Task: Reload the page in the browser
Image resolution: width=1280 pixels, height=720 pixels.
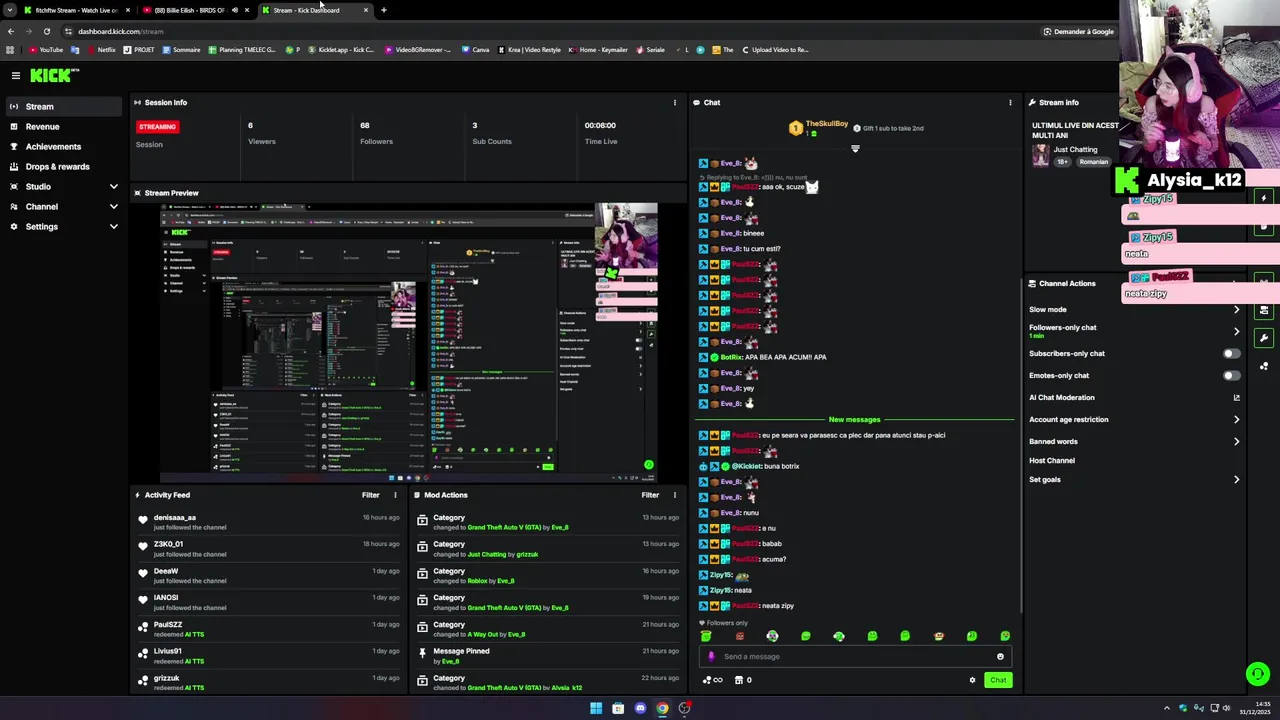Action: click(x=46, y=31)
